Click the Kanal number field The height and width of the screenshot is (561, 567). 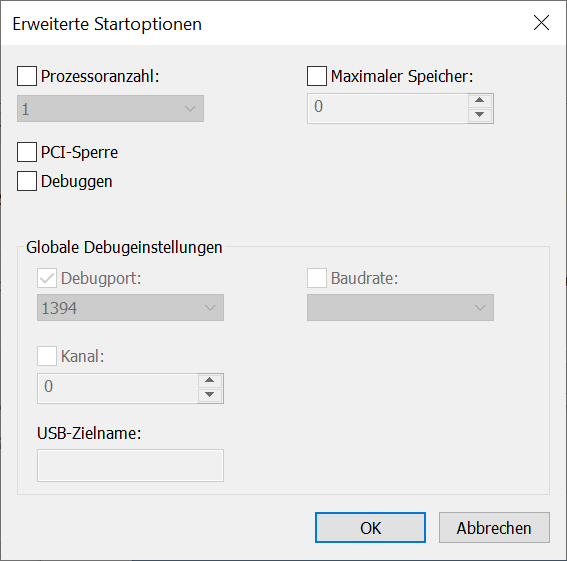(x=118, y=388)
